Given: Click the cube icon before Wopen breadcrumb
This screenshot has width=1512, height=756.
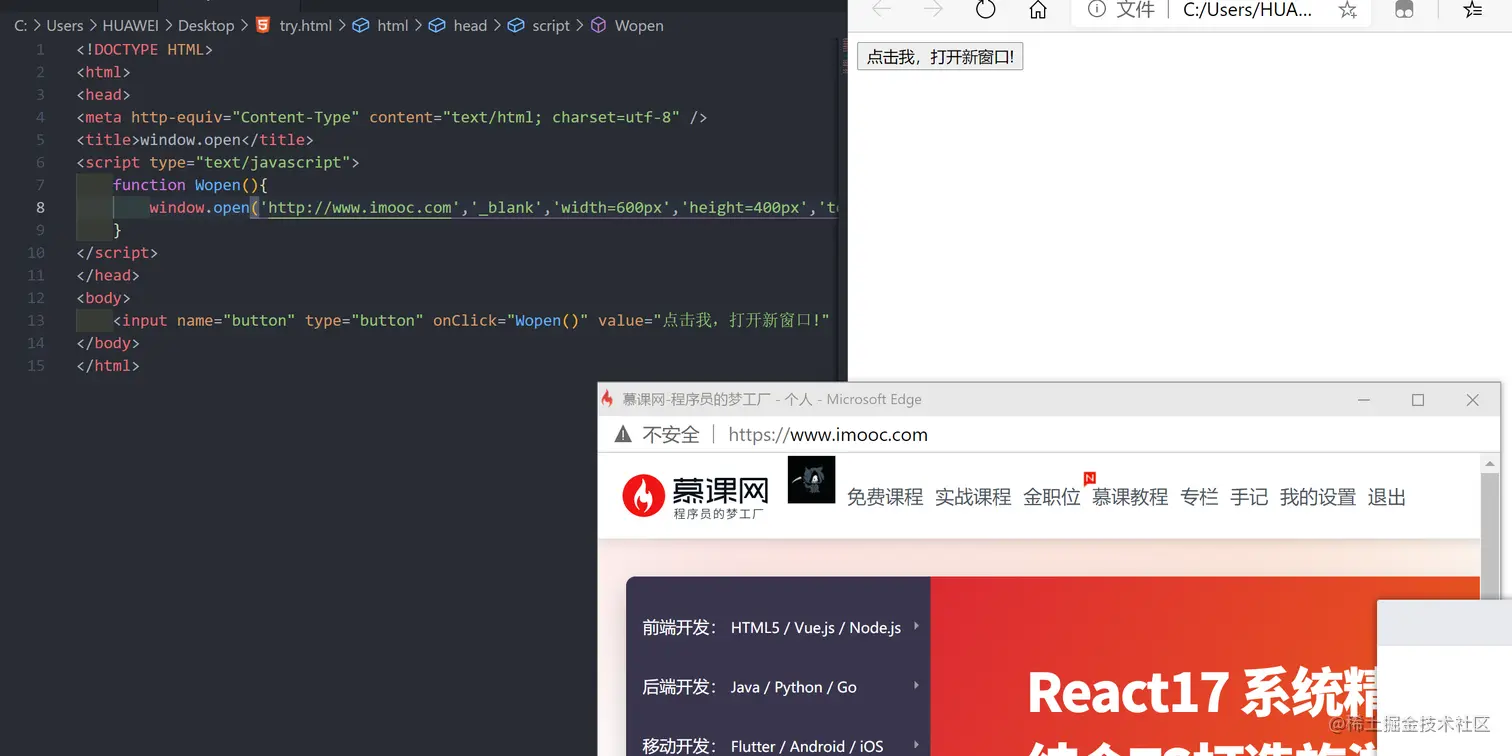Looking at the screenshot, I should [598, 25].
